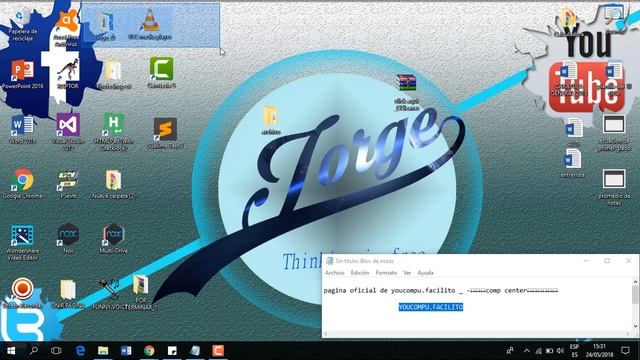Click the Notepad scroll-down arrow

point(635,326)
